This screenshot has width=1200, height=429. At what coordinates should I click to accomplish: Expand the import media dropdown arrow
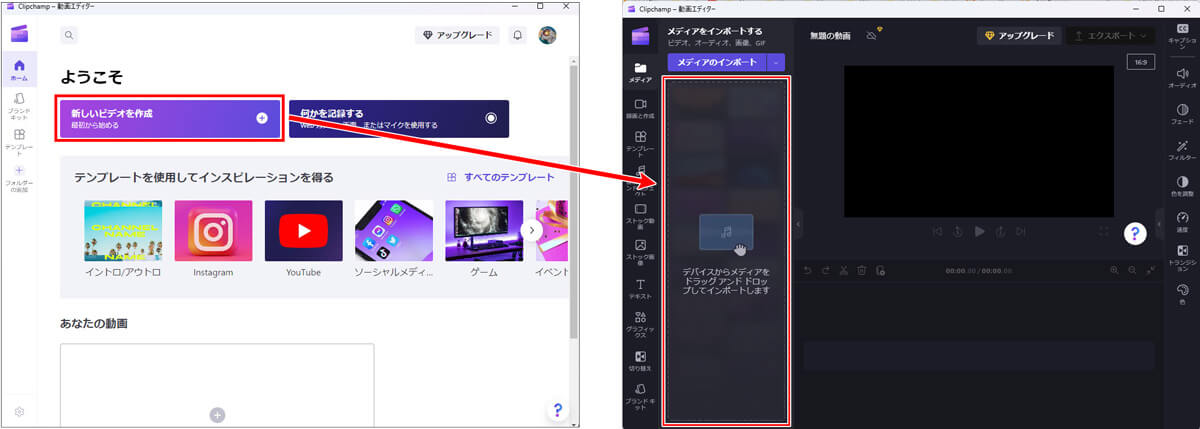click(x=776, y=62)
